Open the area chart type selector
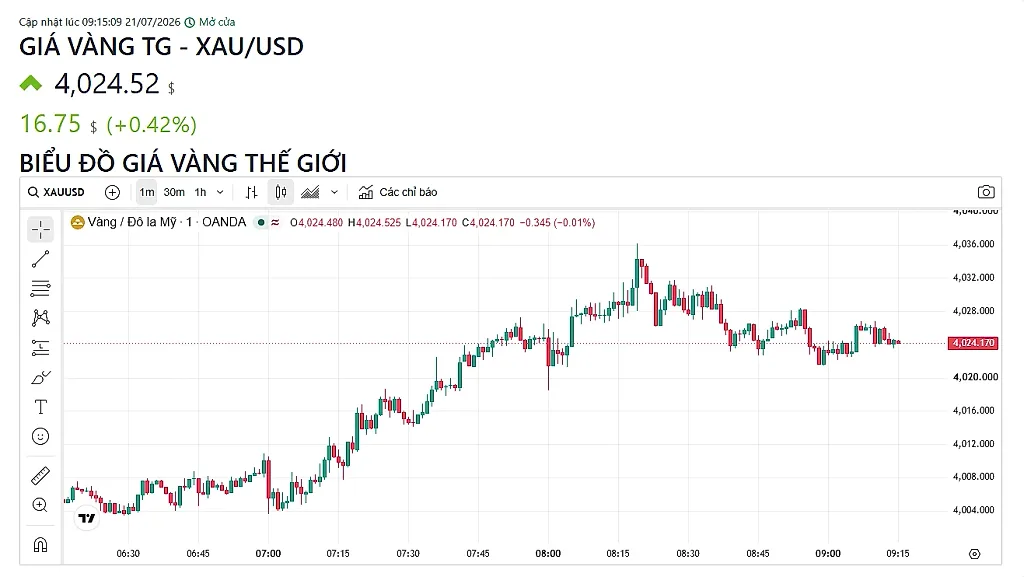 point(310,192)
